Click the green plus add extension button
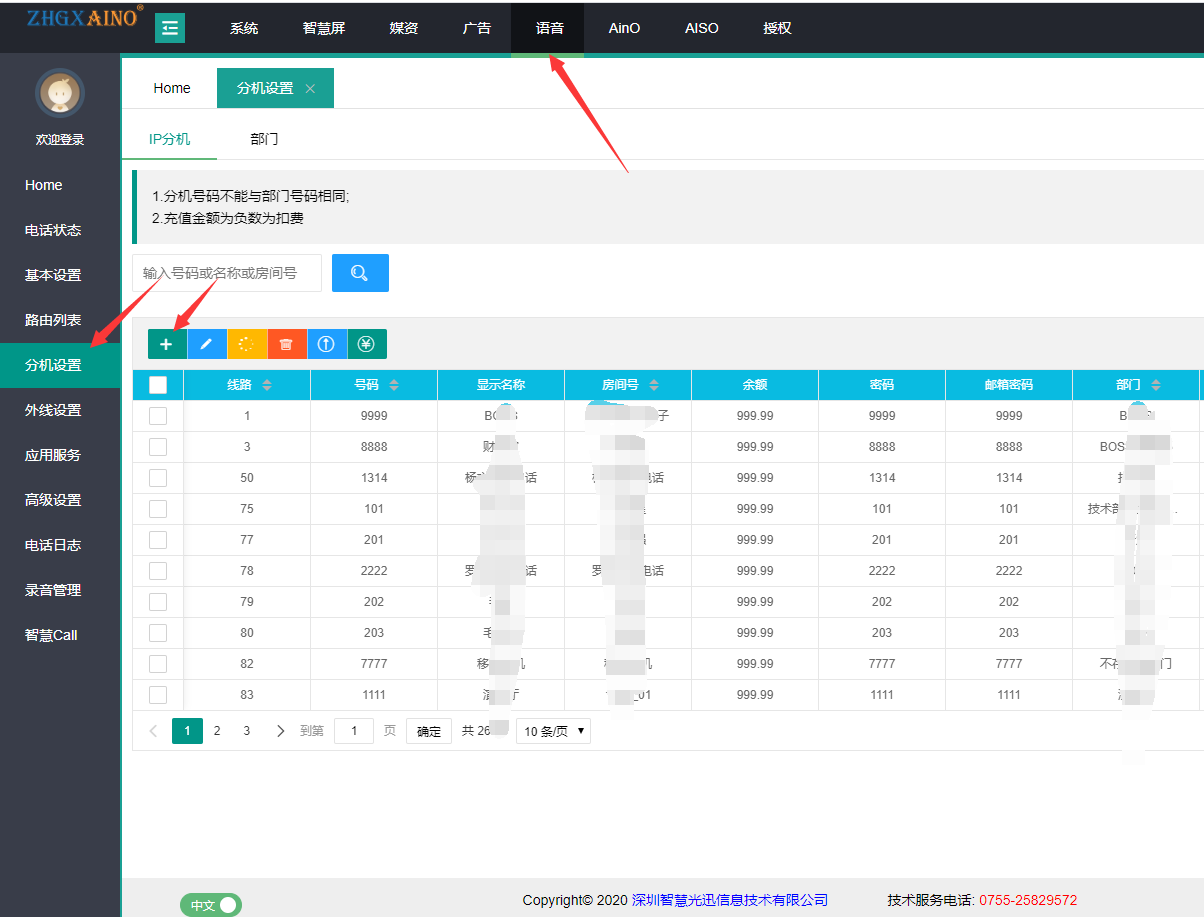Viewport: 1204px width, 917px height. point(167,344)
